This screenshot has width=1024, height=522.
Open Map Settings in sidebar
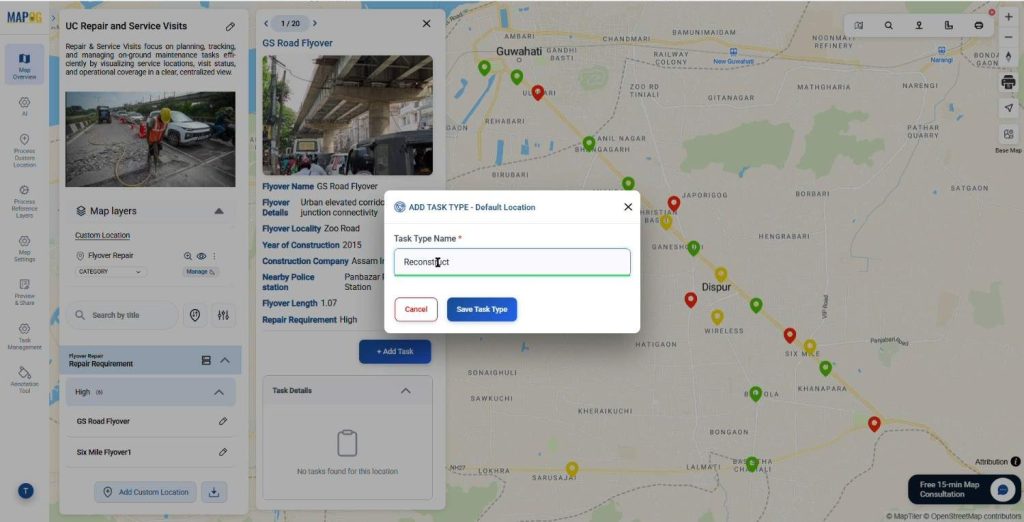tap(24, 248)
